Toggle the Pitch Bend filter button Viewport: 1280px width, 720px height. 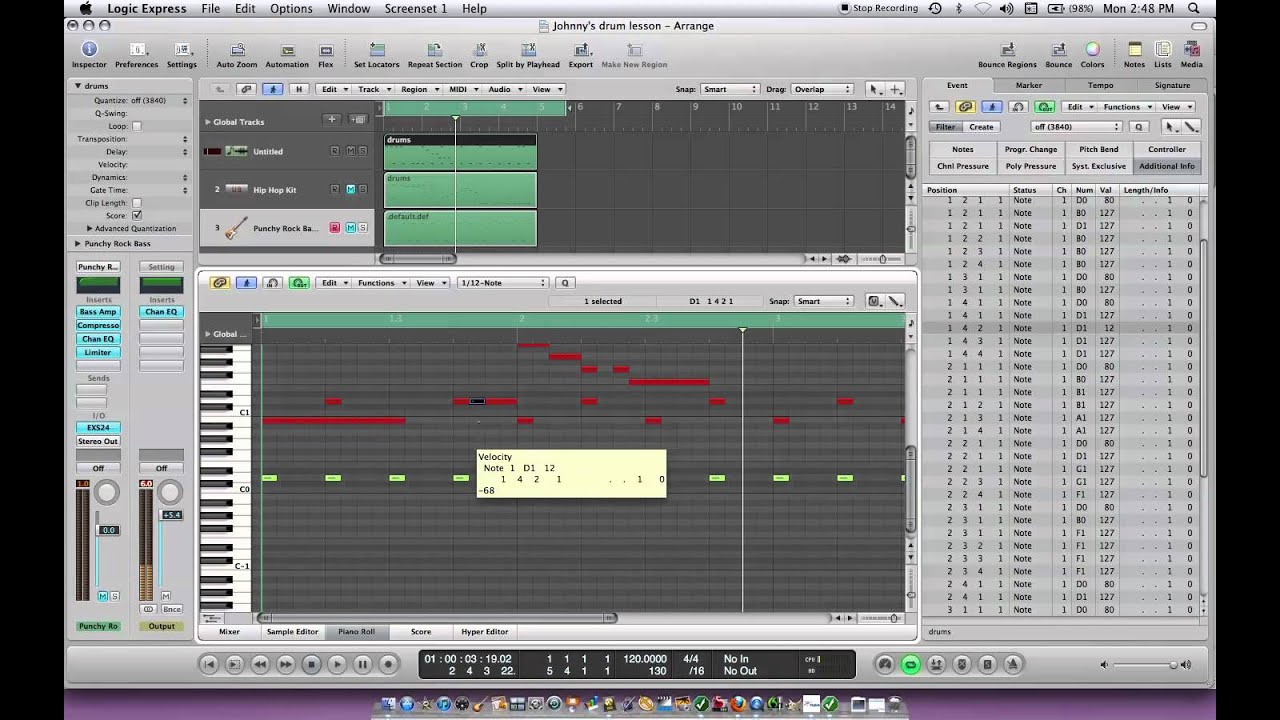(x=1098, y=149)
